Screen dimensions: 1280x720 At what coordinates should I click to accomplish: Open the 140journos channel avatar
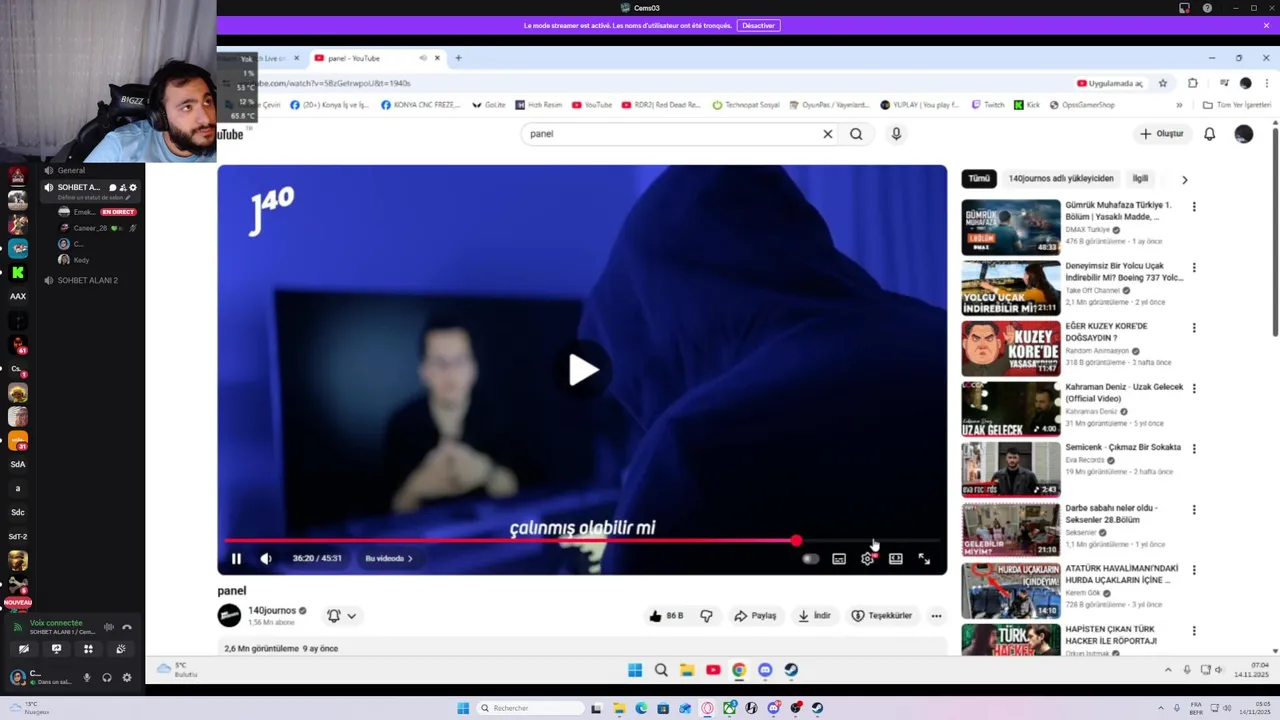(x=229, y=616)
